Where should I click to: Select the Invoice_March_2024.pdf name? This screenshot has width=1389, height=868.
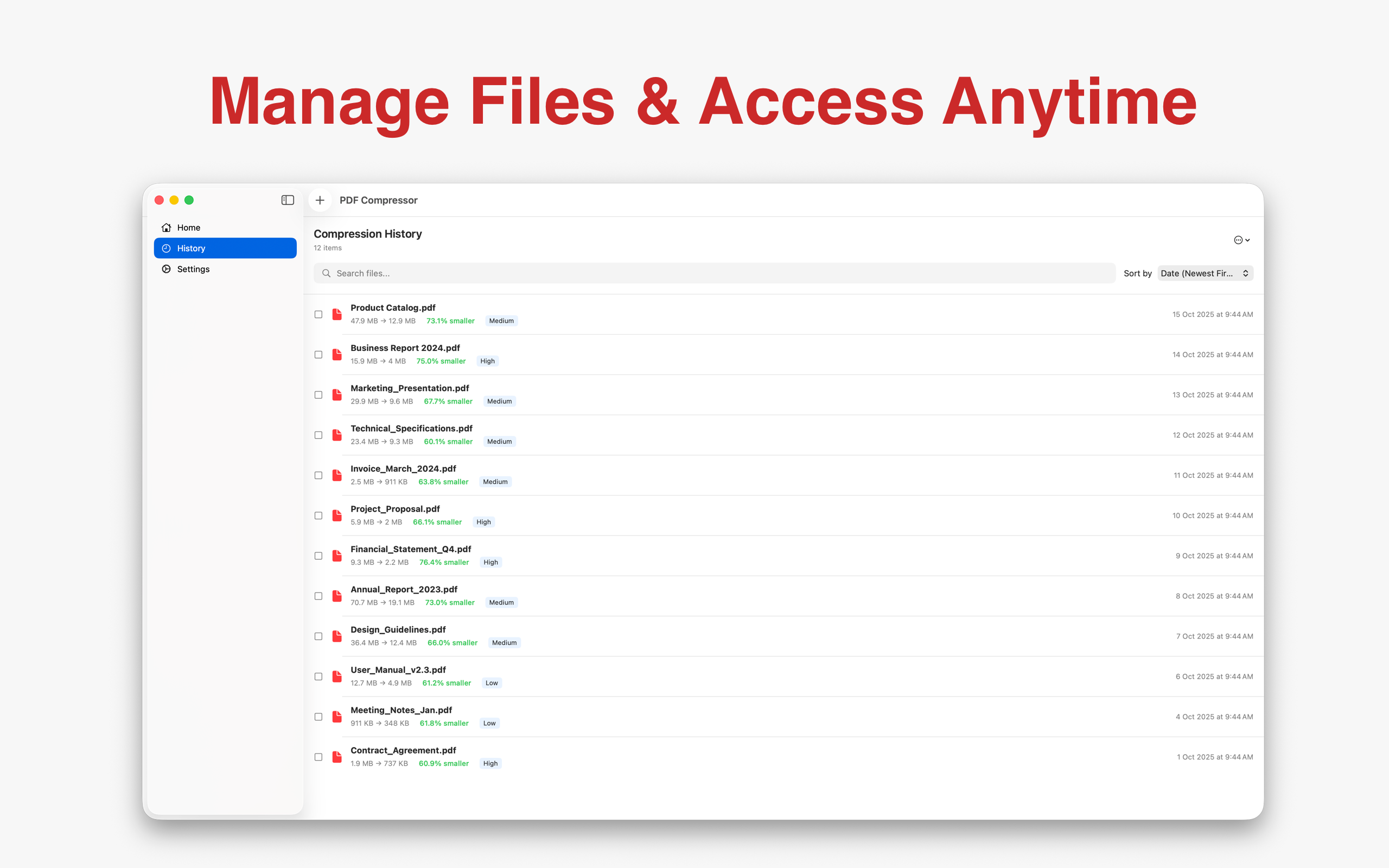[x=403, y=468]
